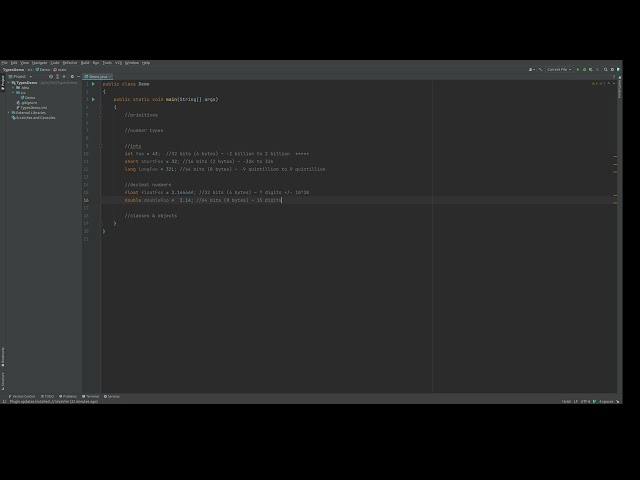
Task: Open the Terminal tool window
Action: pos(91,396)
